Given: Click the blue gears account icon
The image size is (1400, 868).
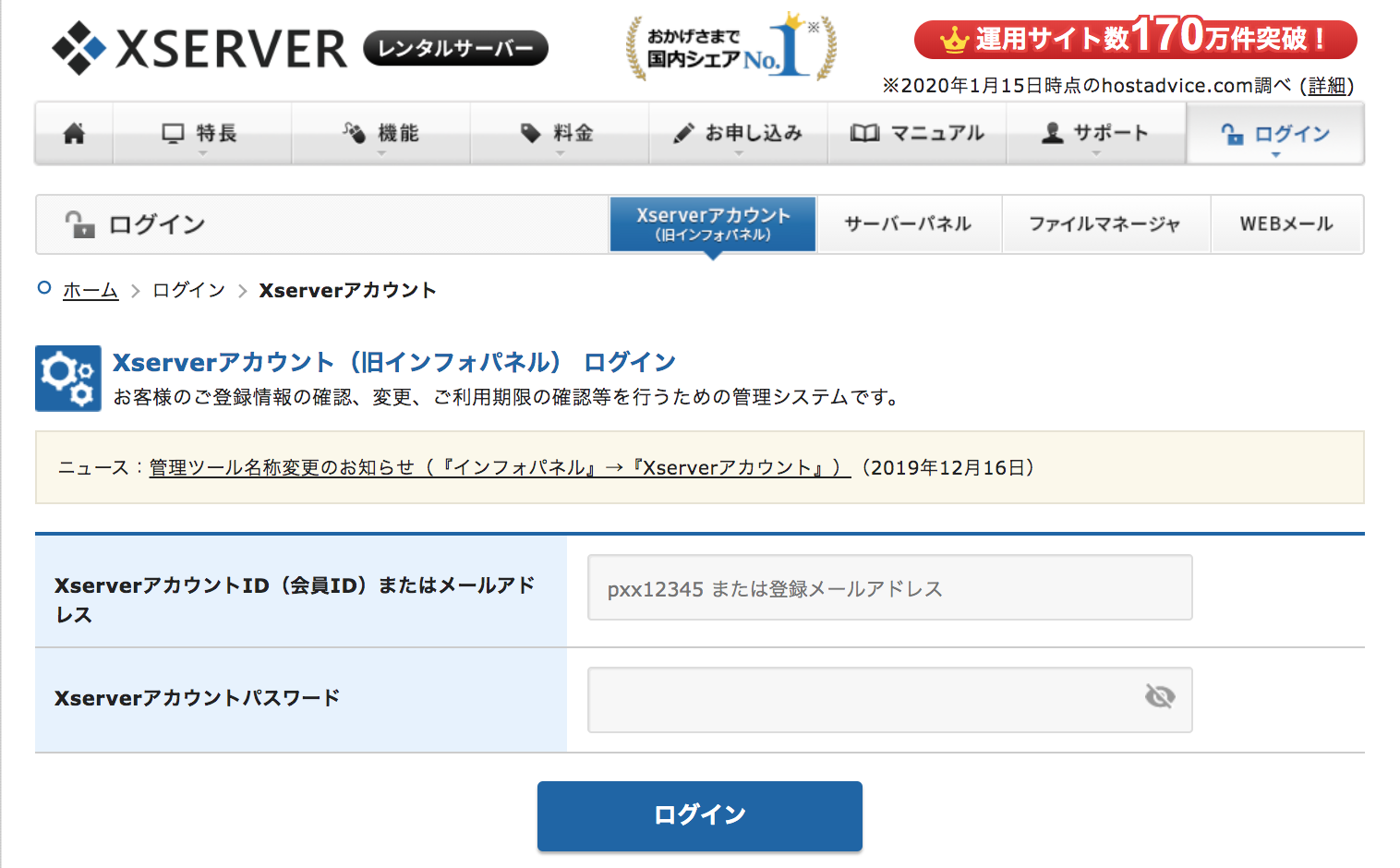Looking at the screenshot, I should coord(68,379).
